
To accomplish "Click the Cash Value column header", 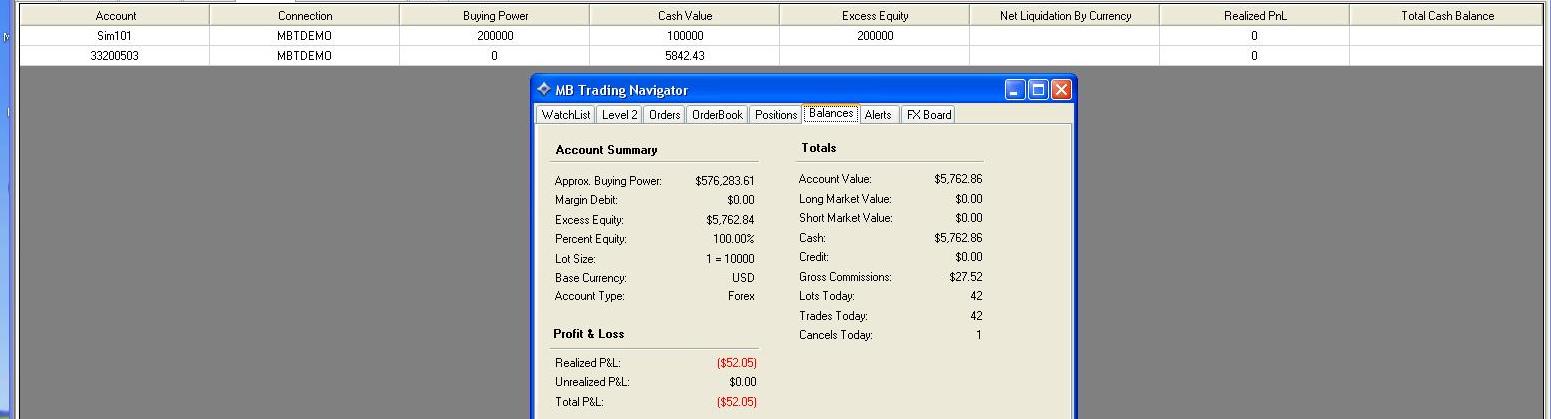I will pyautogui.click(x=685, y=16).
